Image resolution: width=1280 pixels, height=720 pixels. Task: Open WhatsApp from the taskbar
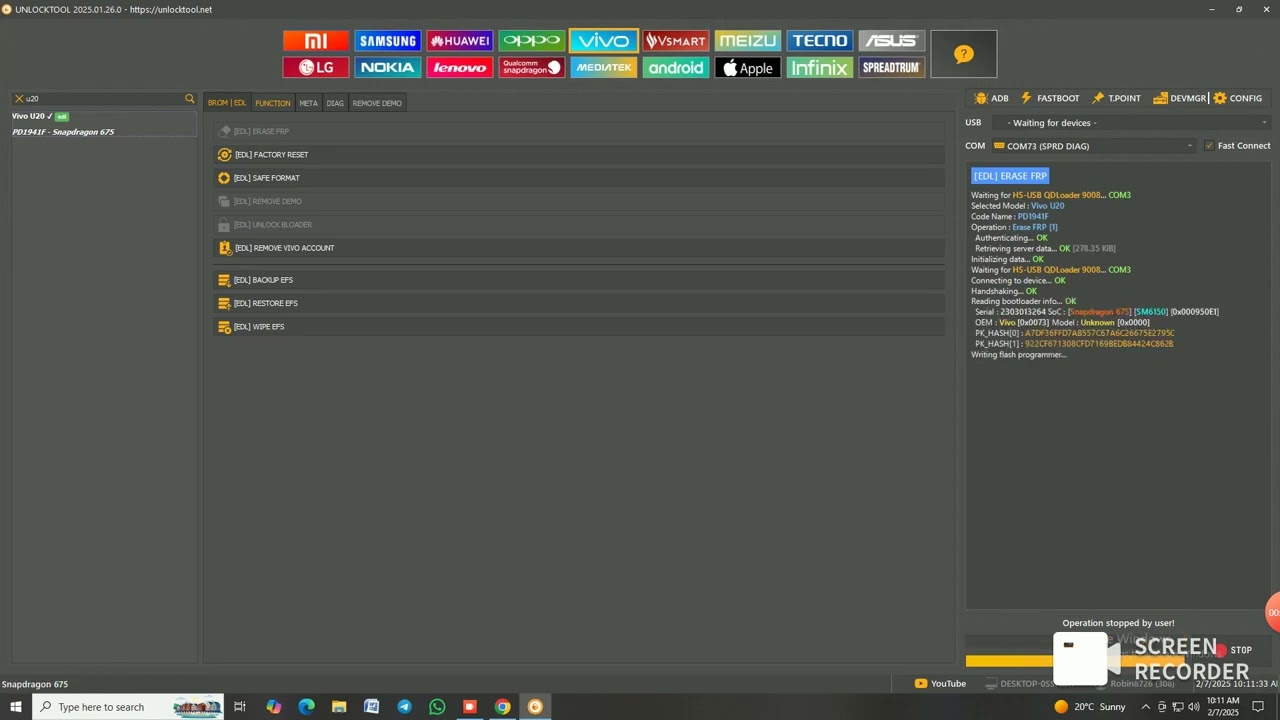coord(437,707)
